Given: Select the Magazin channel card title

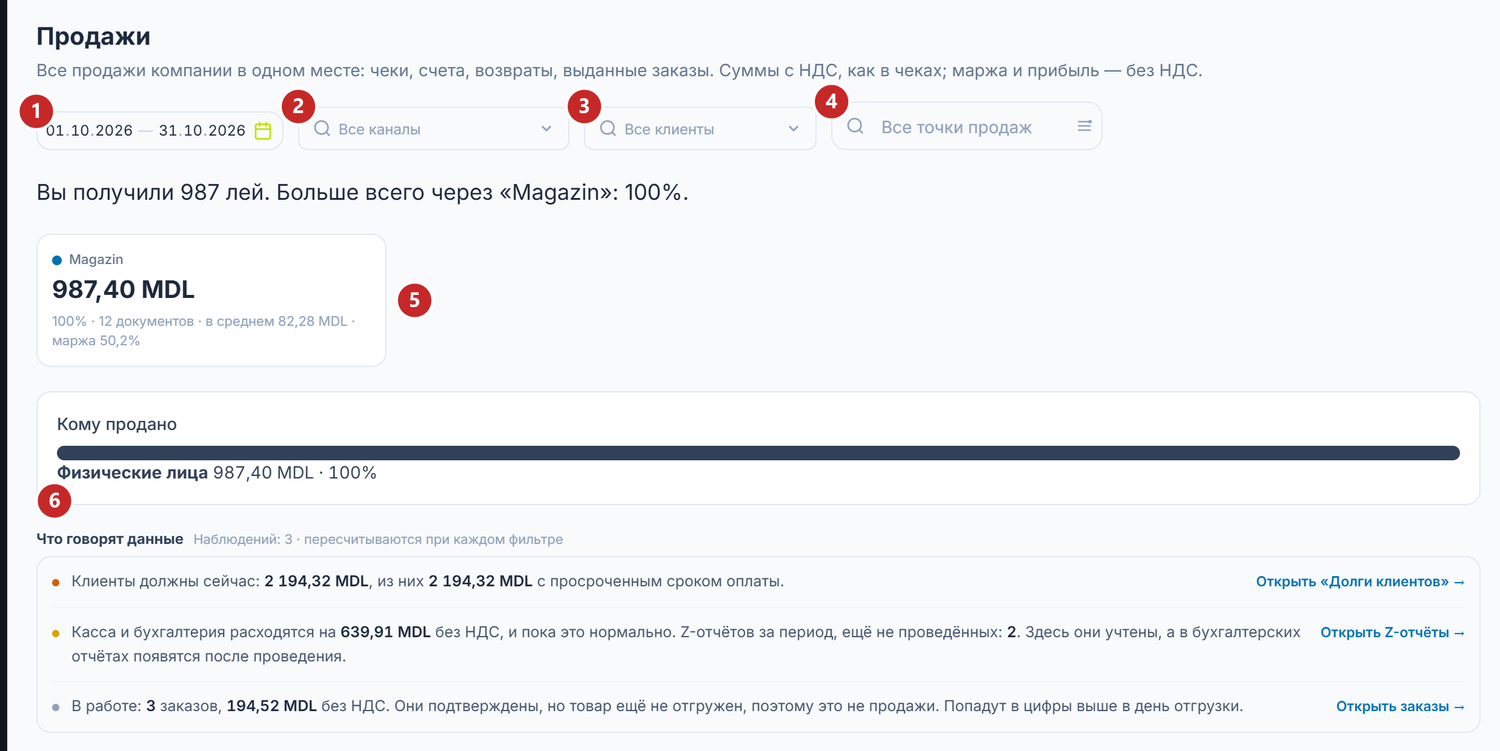Looking at the screenshot, I should pos(96,259).
